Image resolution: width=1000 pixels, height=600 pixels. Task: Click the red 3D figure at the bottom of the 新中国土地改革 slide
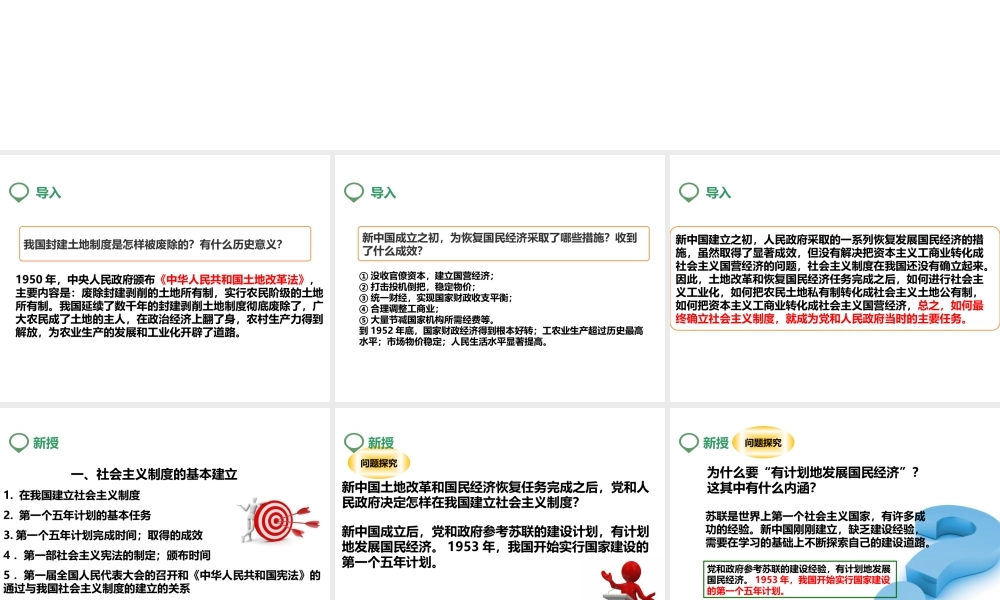click(628, 580)
